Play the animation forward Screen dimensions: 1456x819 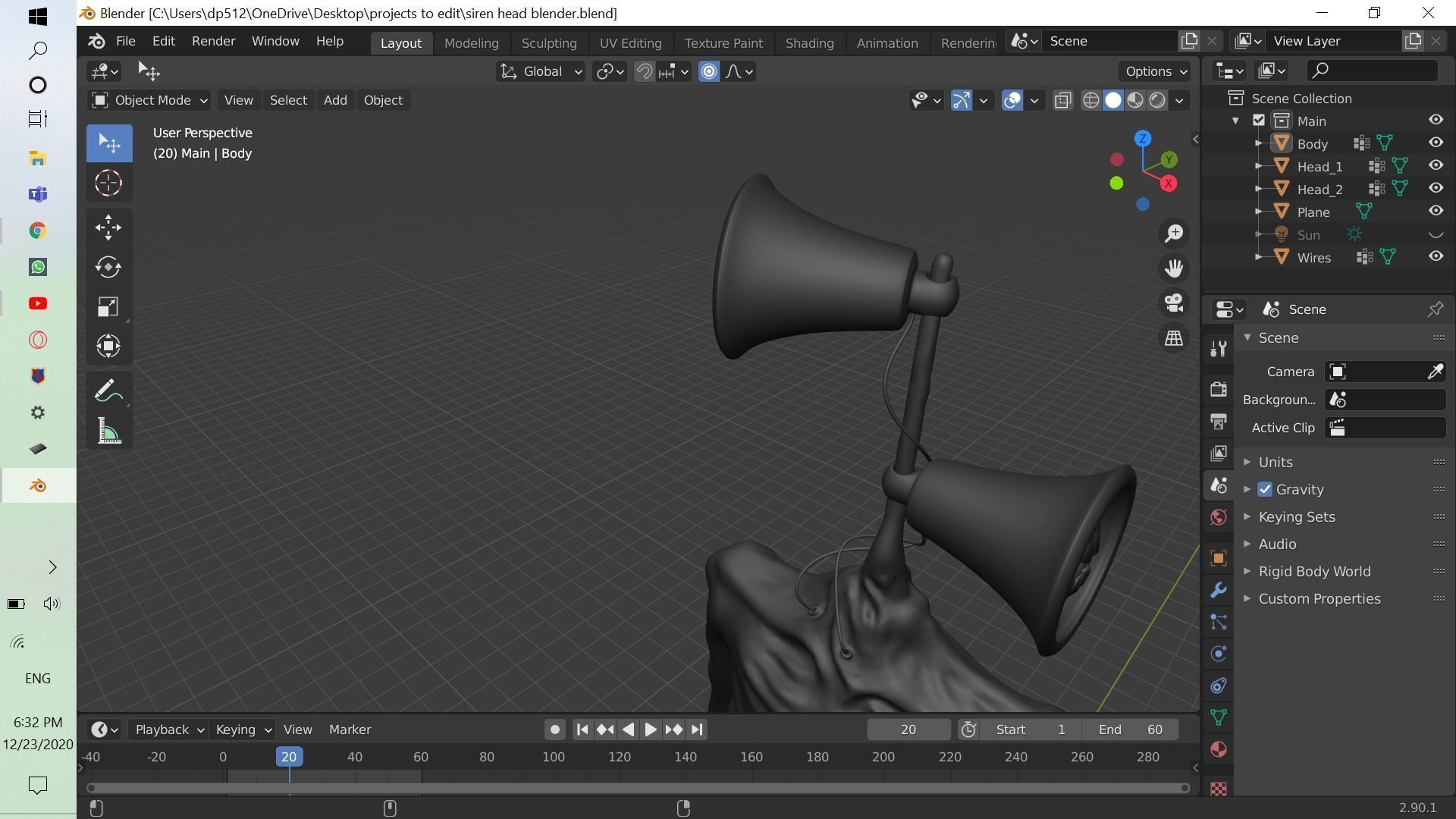tap(651, 730)
